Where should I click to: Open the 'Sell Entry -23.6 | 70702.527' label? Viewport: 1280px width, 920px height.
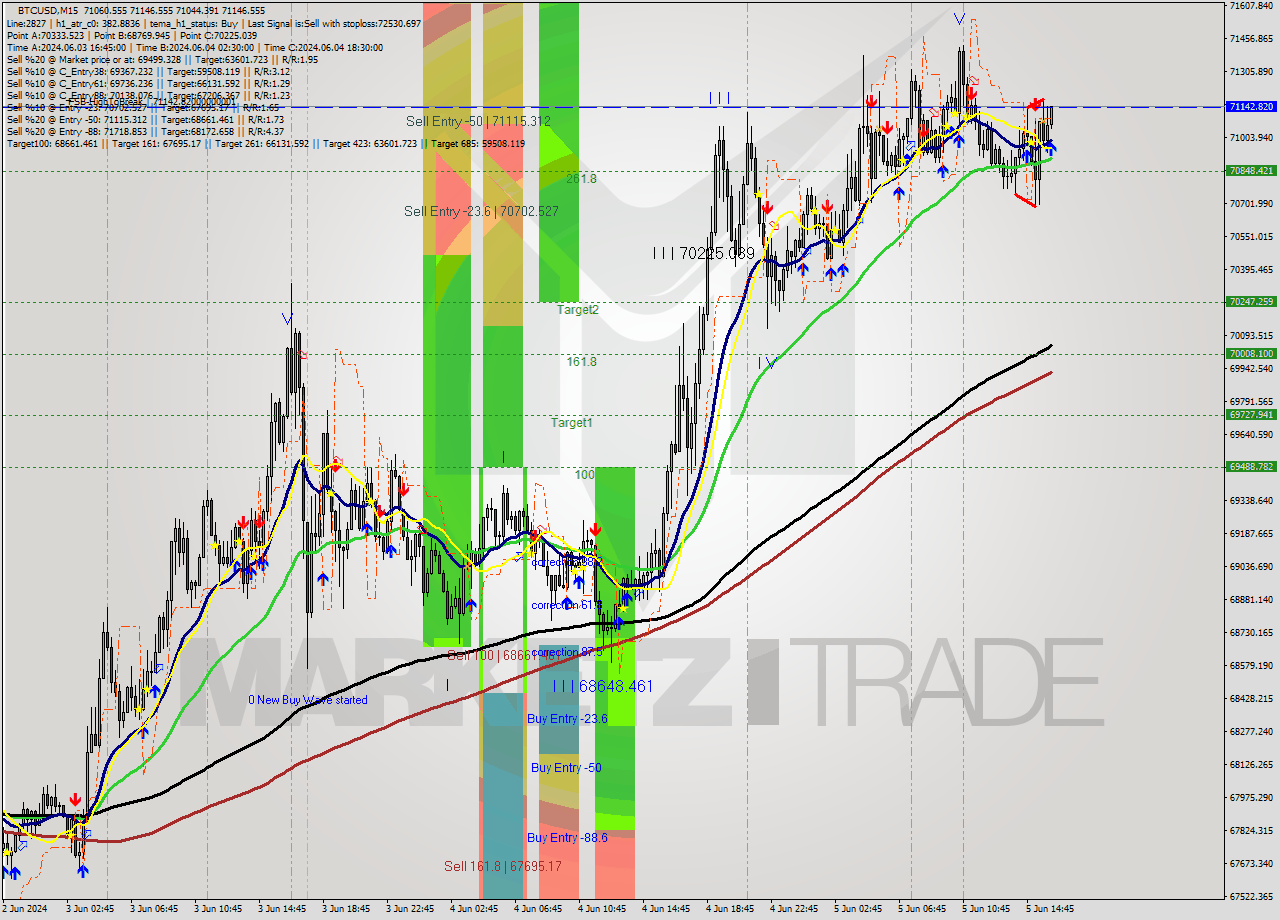click(482, 212)
